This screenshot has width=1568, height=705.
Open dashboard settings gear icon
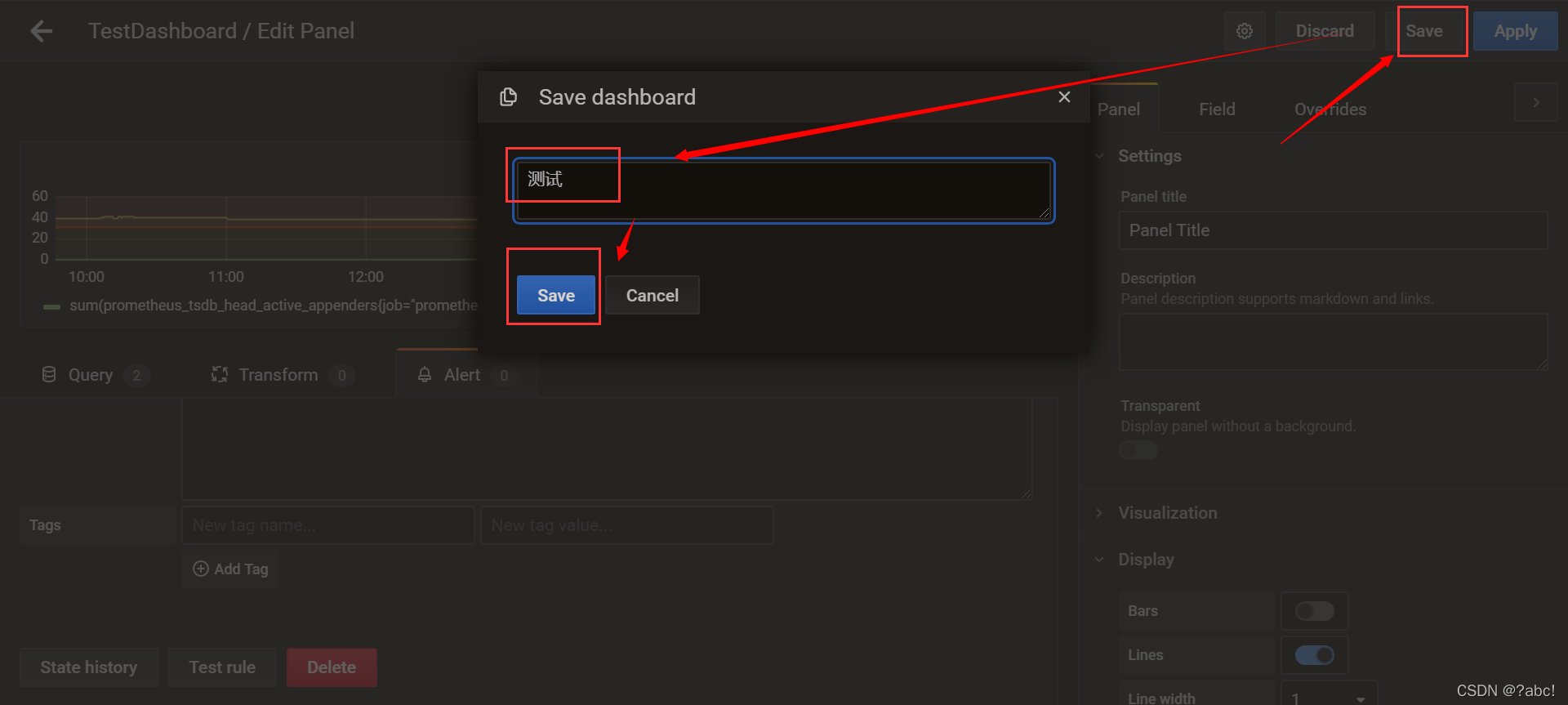coord(1245,31)
